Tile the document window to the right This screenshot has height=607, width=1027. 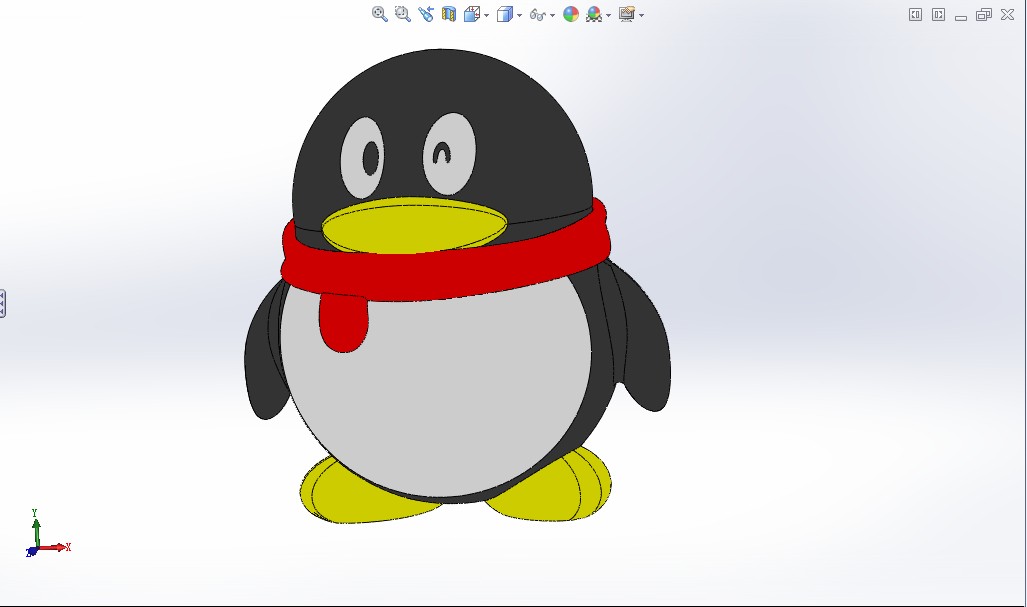939,14
